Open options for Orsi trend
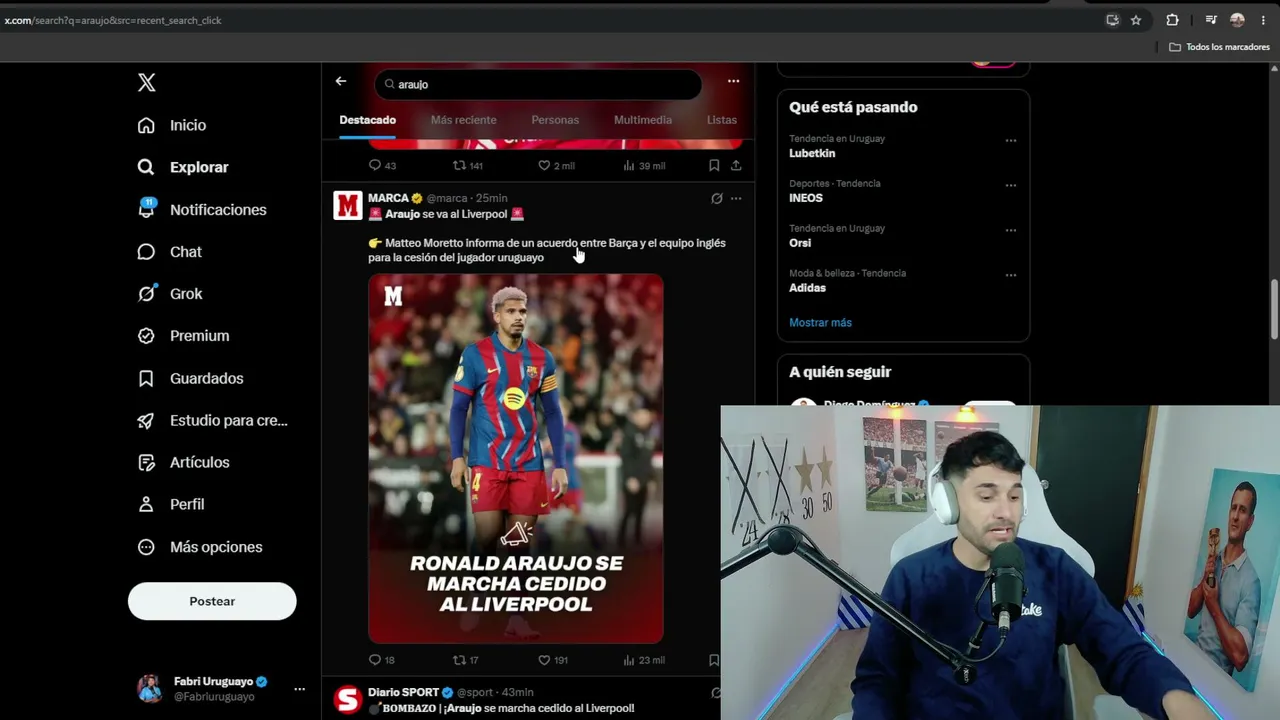The height and width of the screenshot is (720, 1280). tap(1010, 230)
